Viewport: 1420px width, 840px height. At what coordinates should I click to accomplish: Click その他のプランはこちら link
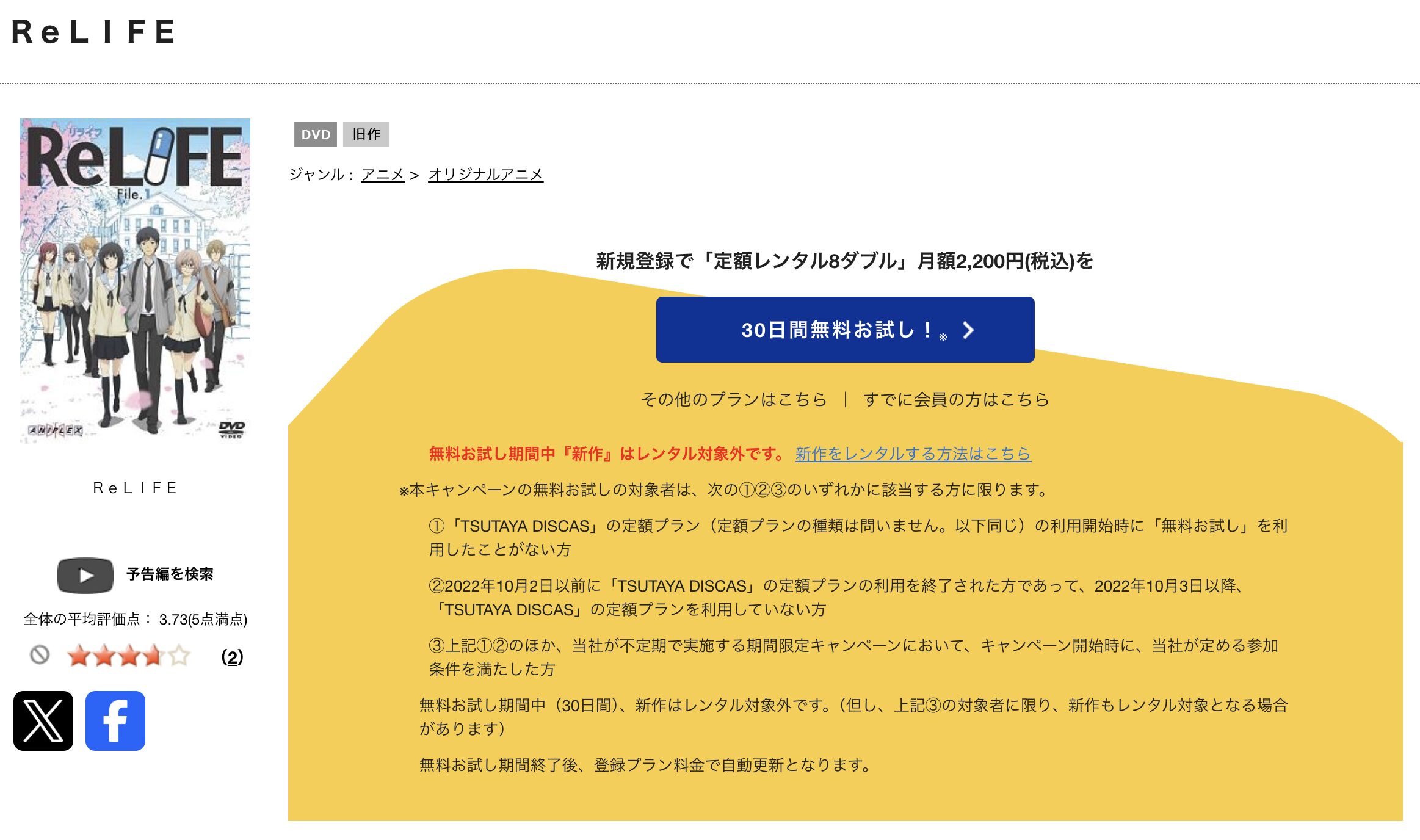(734, 399)
